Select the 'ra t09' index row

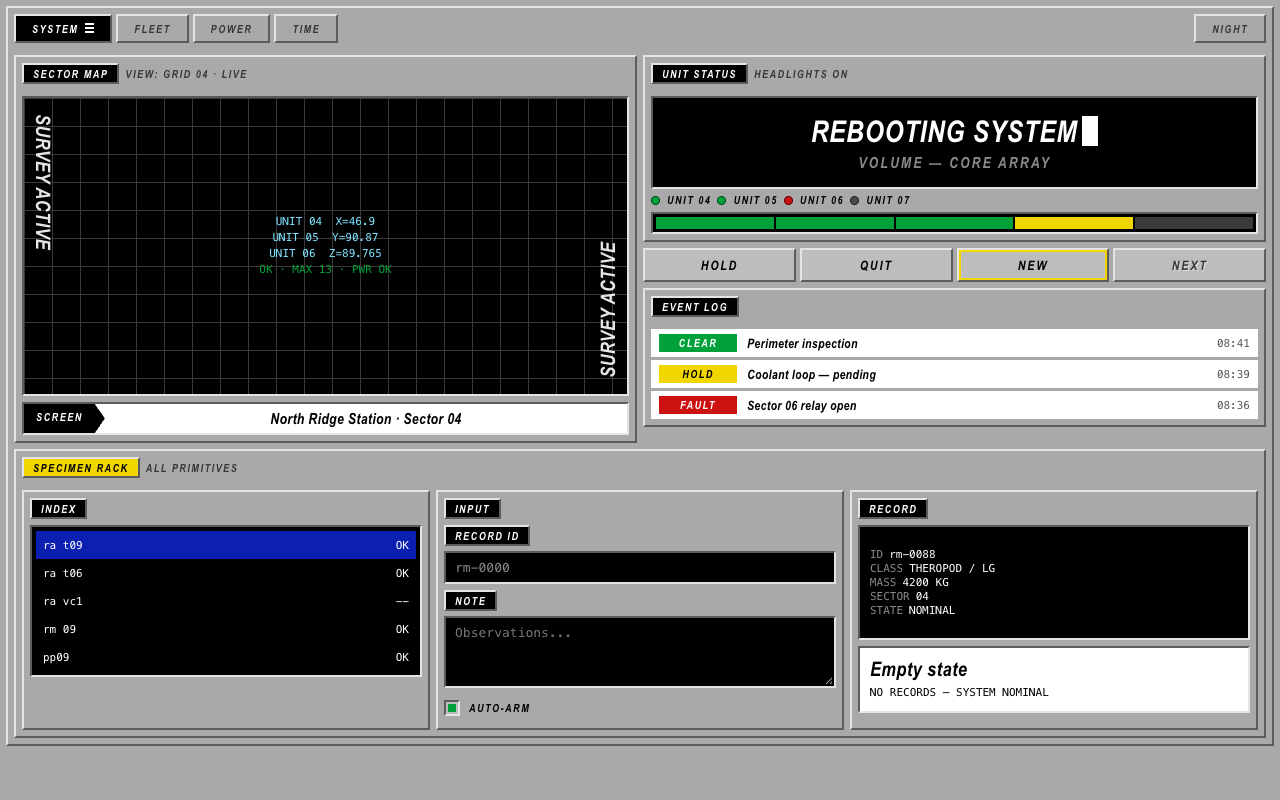pyautogui.click(x=226, y=545)
